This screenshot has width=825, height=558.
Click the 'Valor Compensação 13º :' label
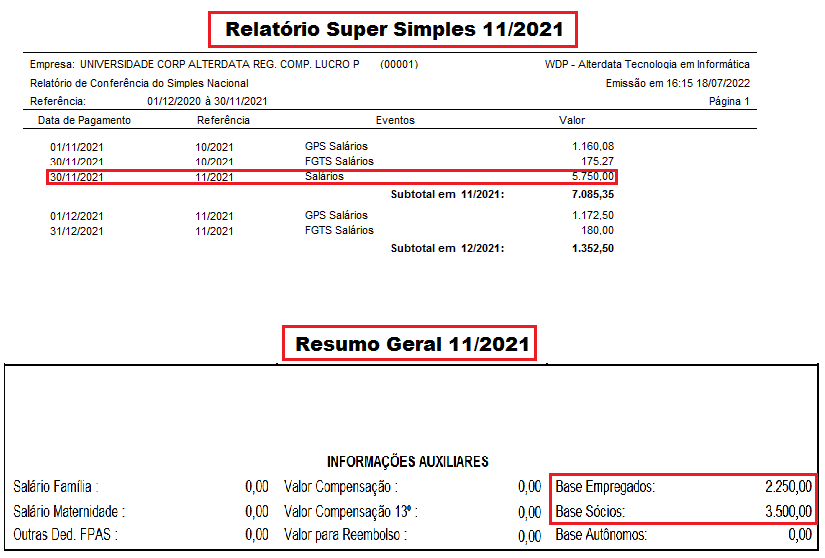(x=351, y=511)
